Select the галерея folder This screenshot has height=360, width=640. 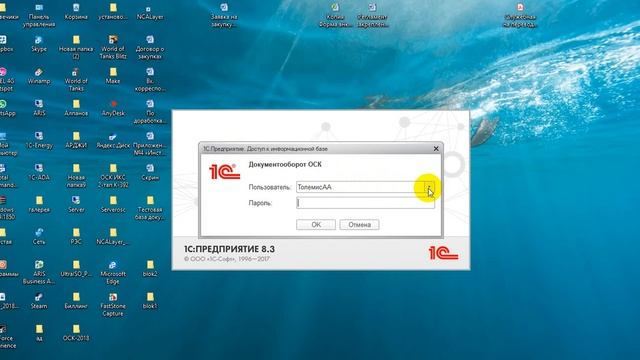(x=39, y=205)
